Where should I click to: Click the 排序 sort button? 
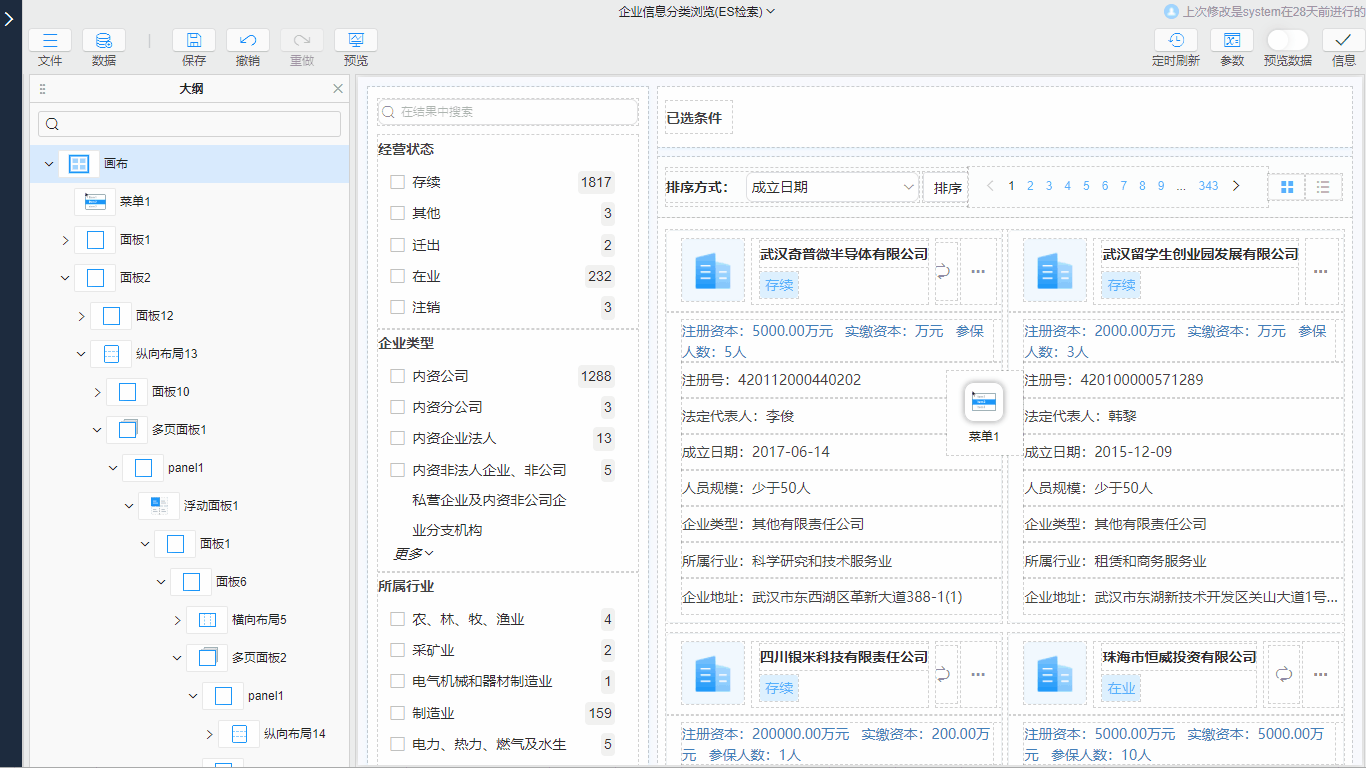(x=946, y=188)
